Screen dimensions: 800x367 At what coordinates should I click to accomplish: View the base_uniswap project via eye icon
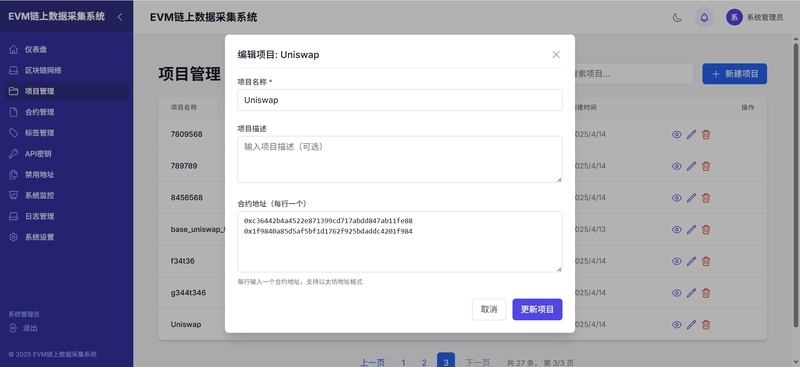tap(677, 230)
